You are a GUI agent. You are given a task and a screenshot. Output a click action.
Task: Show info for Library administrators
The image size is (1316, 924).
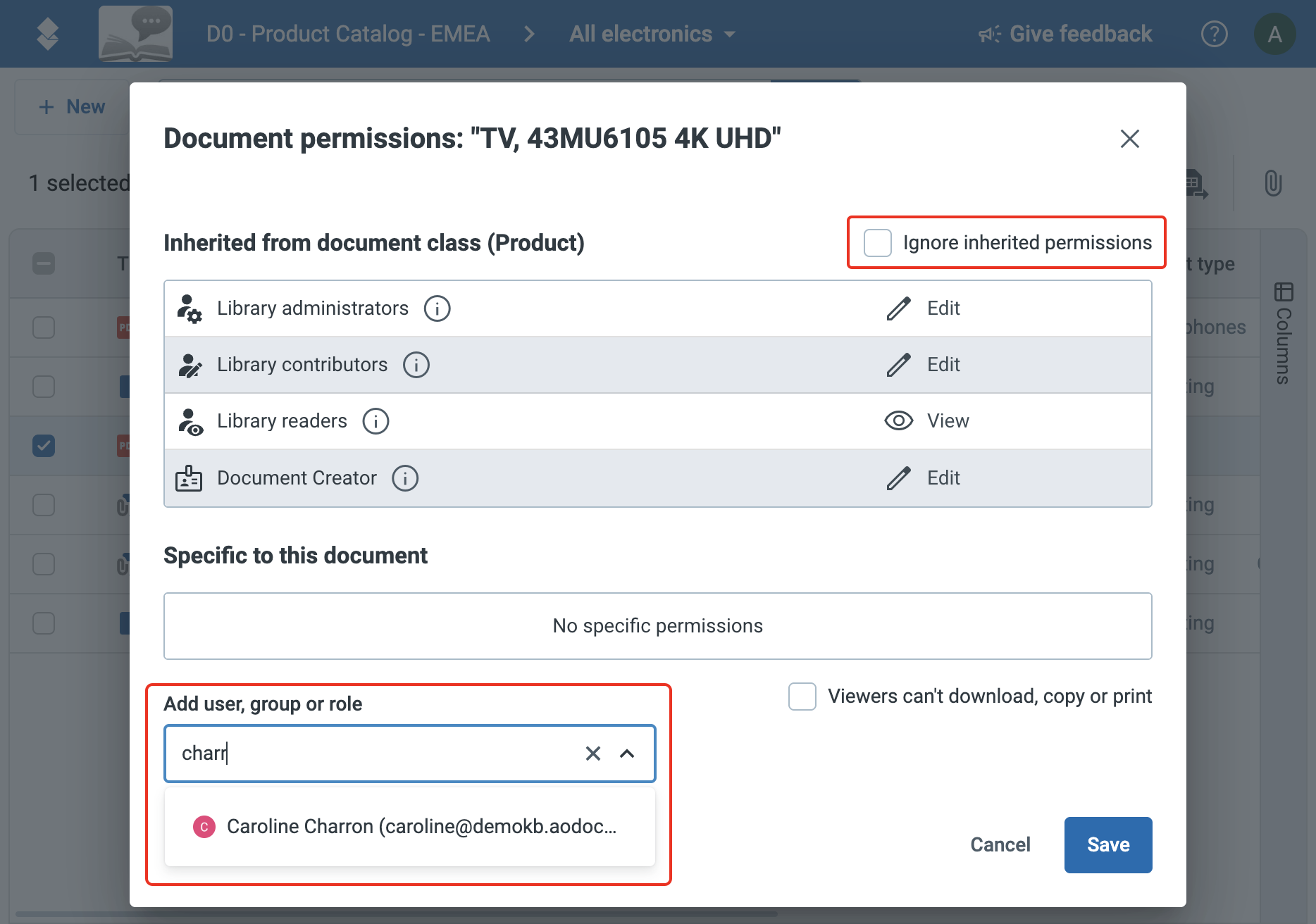pyautogui.click(x=437, y=308)
